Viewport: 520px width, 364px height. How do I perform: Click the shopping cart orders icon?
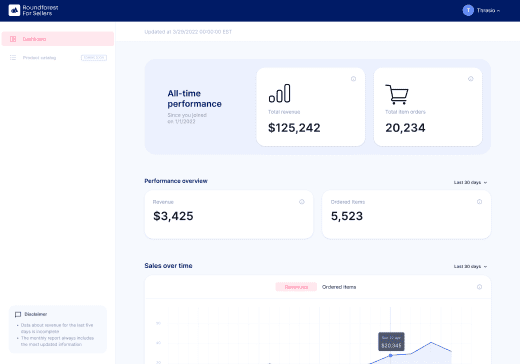click(397, 94)
